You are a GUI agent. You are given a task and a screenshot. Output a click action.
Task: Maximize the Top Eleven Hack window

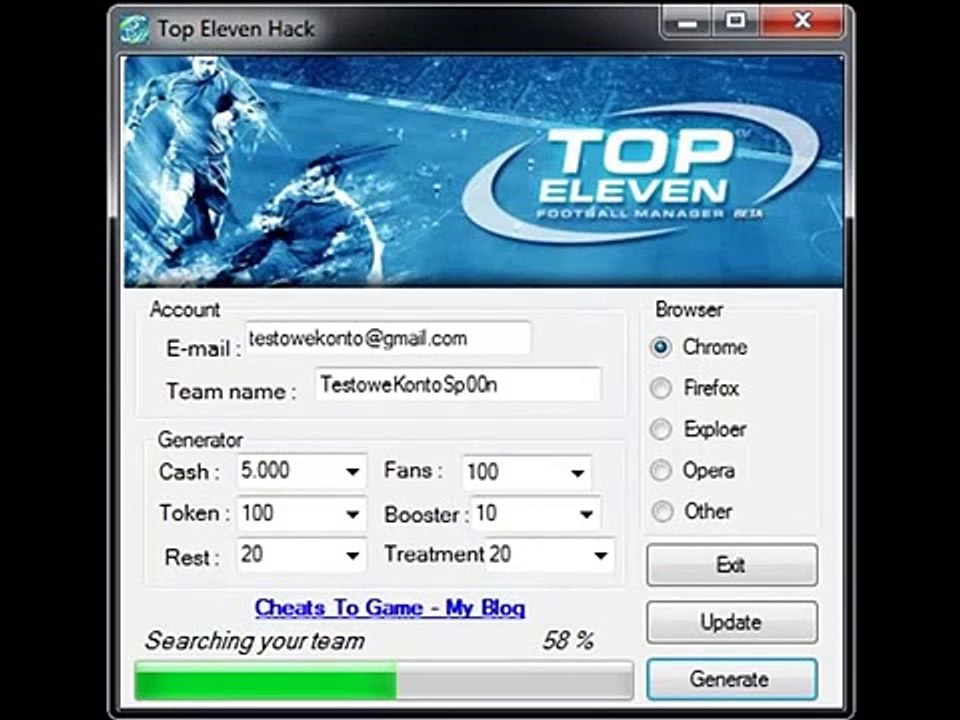(735, 22)
